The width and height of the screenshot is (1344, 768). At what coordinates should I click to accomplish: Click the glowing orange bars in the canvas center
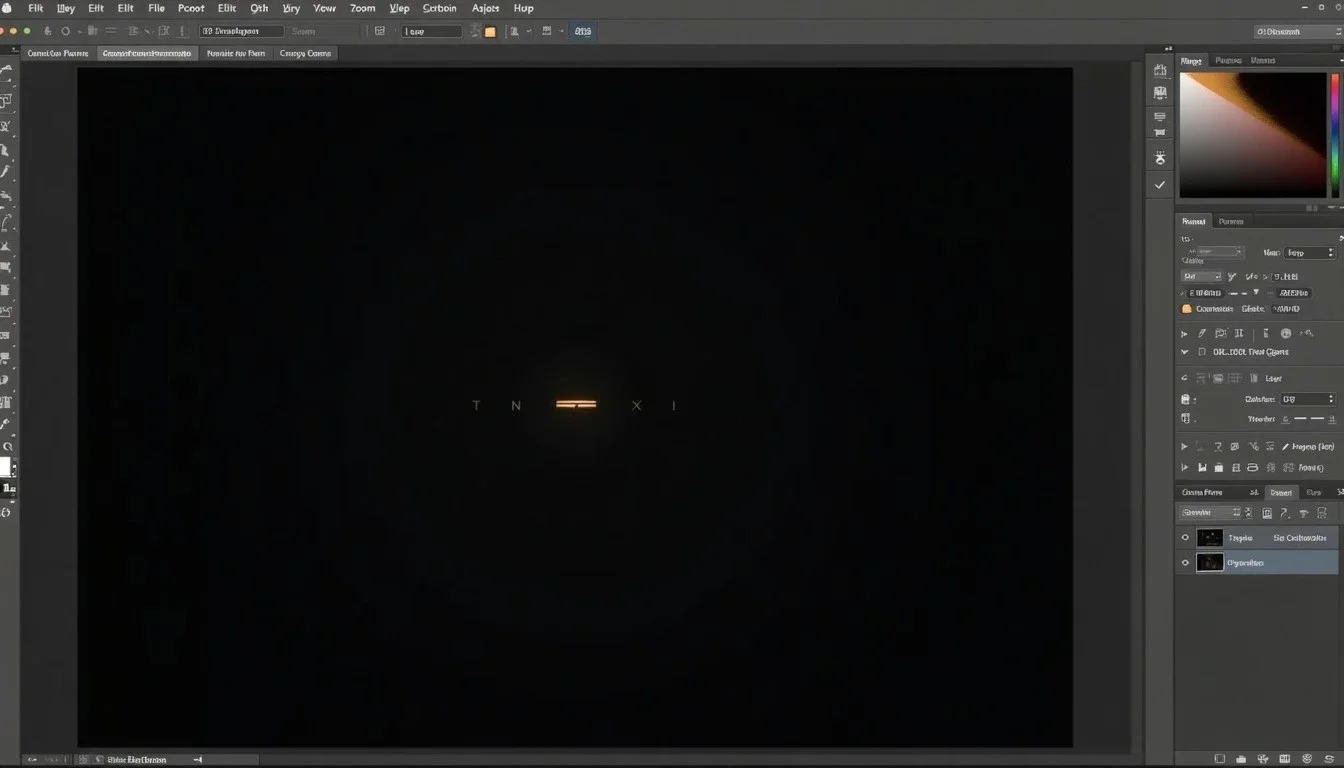(x=576, y=405)
